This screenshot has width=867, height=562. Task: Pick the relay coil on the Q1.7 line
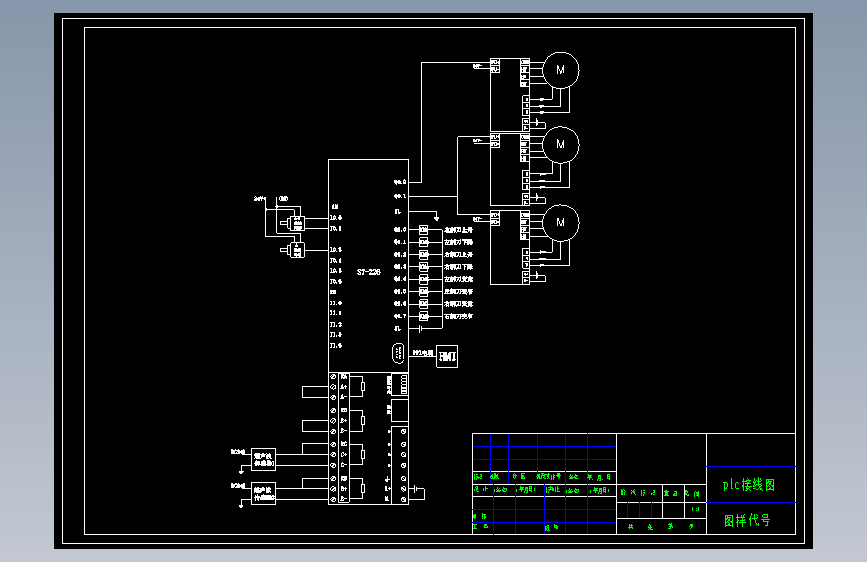424,316
